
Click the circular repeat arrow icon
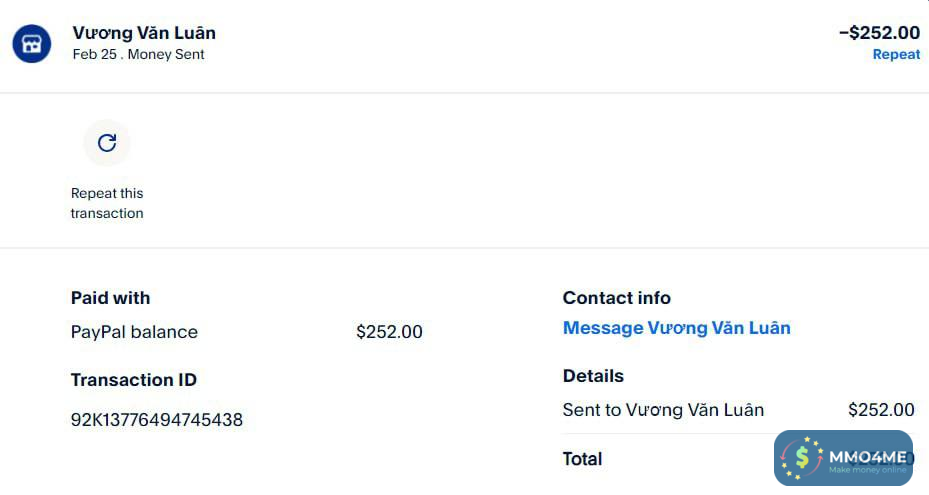pos(107,143)
